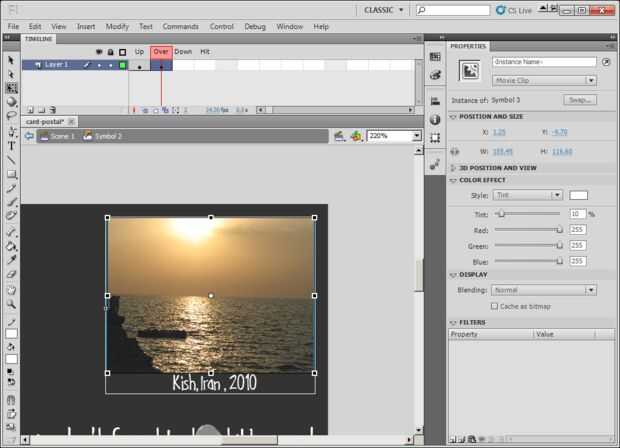620x448 pixels.
Task: Click the Edit Scene icon
Action: pyautogui.click(x=339, y=135)
